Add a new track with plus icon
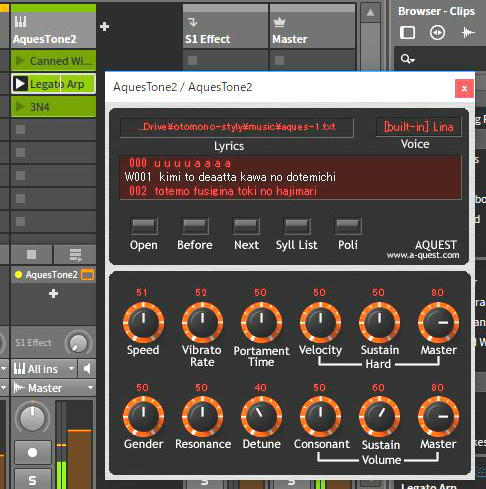 (x=105, y=26)
